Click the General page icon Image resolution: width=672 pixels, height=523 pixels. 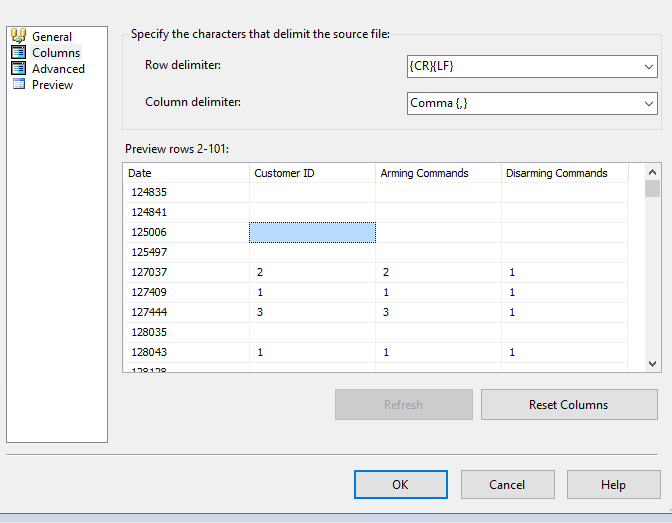click(18, 36)
